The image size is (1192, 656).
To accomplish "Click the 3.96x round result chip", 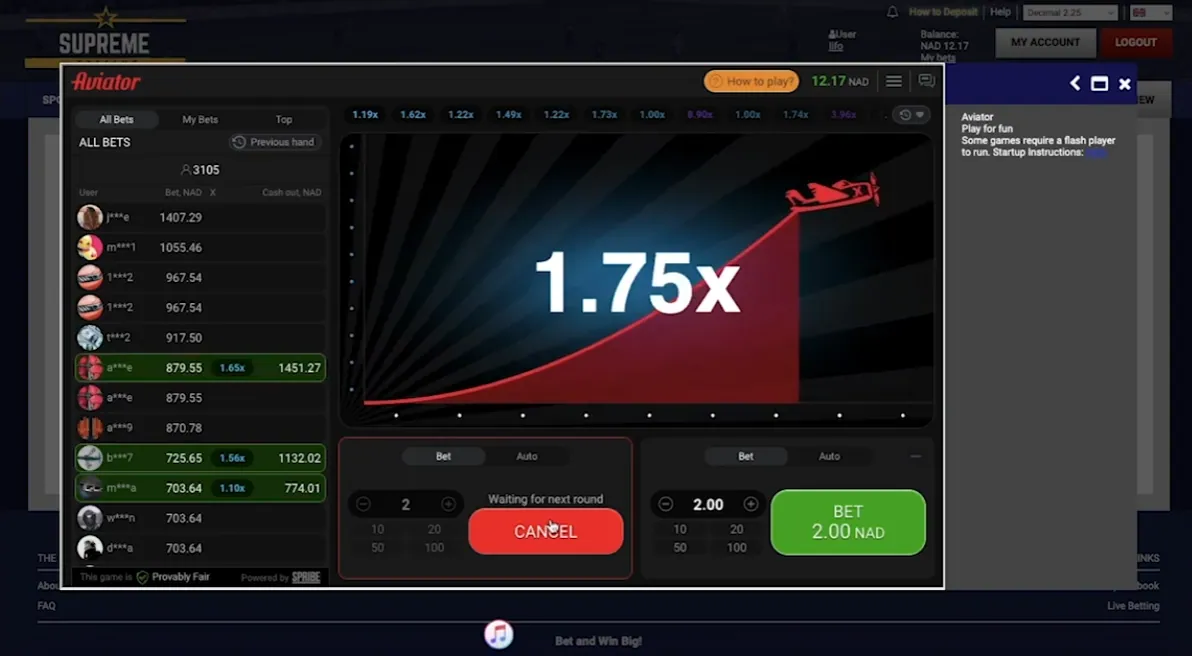I will (843, 115).
